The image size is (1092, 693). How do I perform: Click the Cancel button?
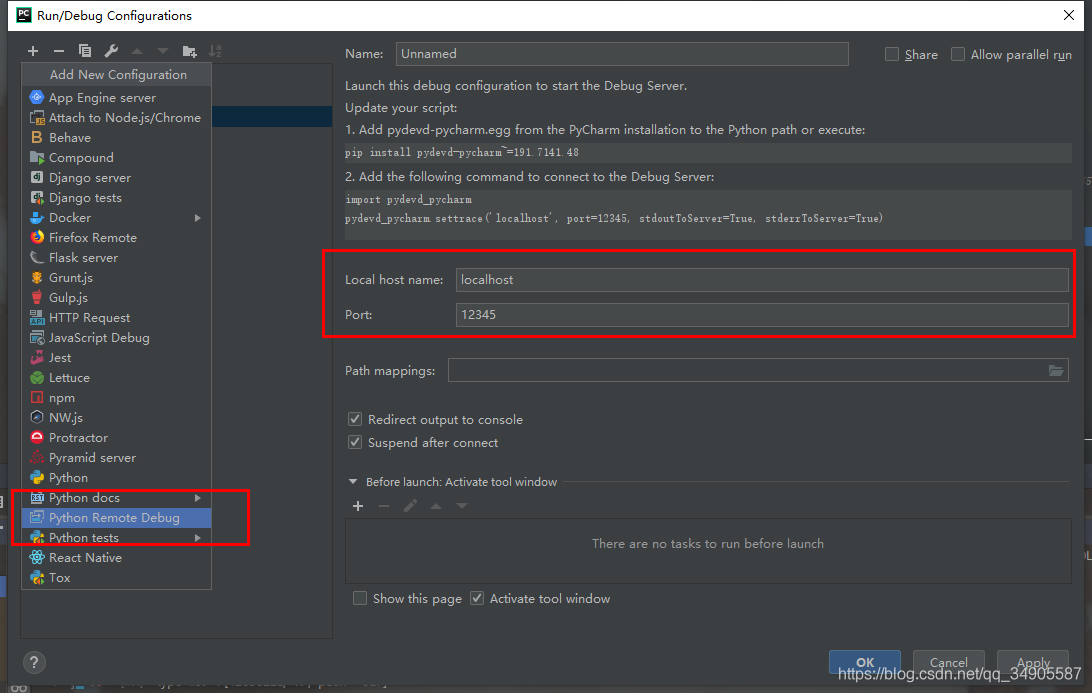tap(949, 662)
